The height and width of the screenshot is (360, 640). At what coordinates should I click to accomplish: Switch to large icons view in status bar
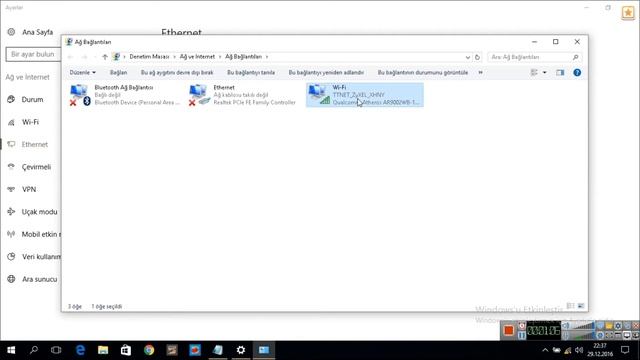581,306
